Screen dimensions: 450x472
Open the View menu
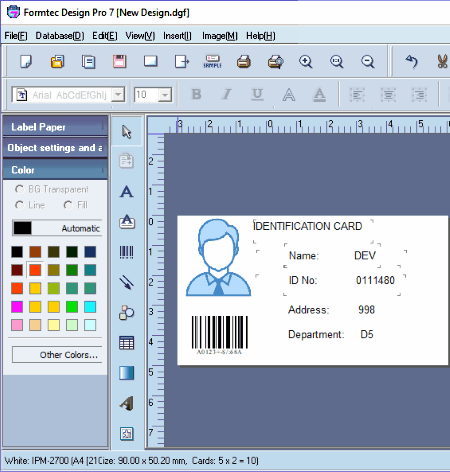(140, 36)
